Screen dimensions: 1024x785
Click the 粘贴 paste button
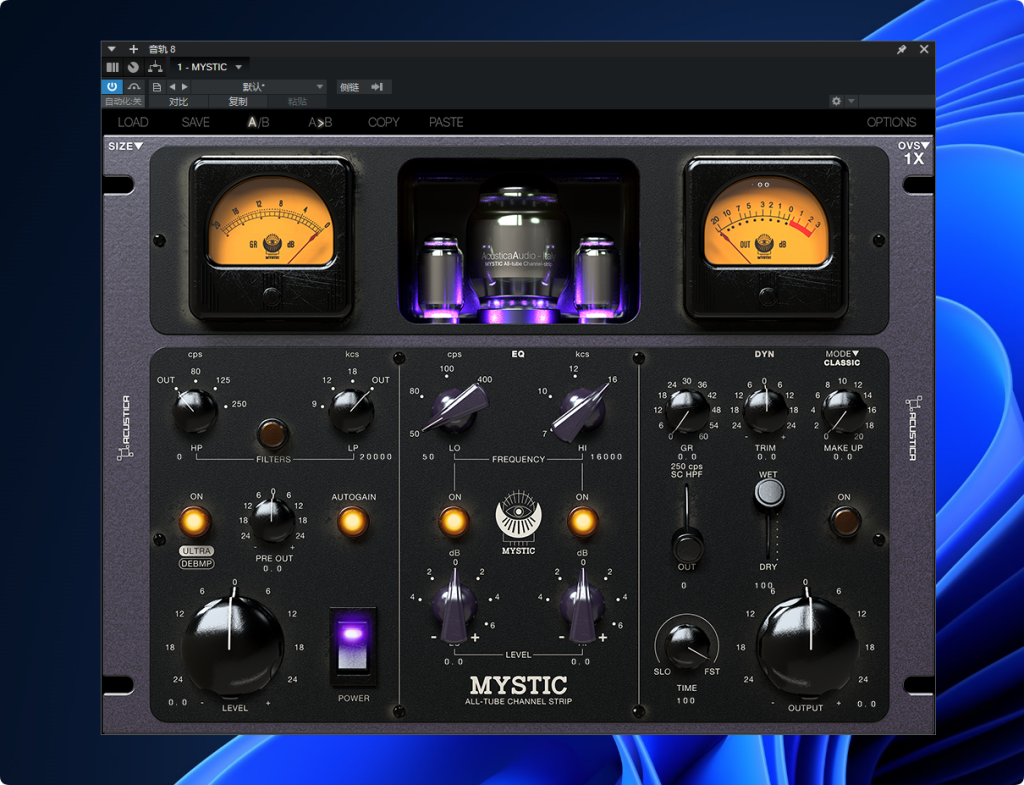[297, 101]
